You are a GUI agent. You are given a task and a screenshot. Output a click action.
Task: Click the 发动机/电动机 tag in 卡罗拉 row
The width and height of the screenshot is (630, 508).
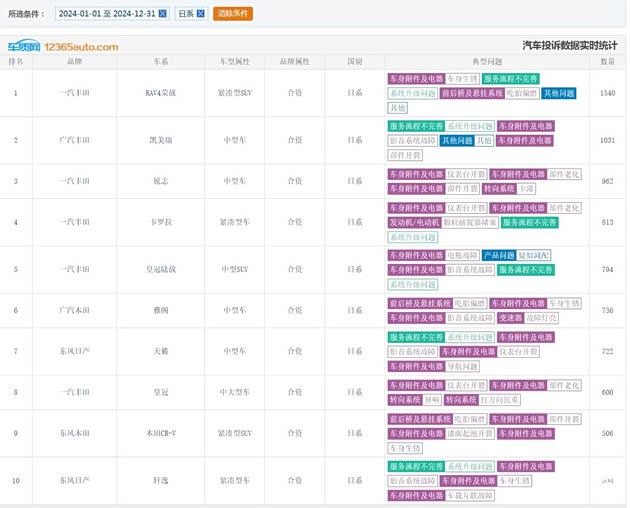pos(414,222)
